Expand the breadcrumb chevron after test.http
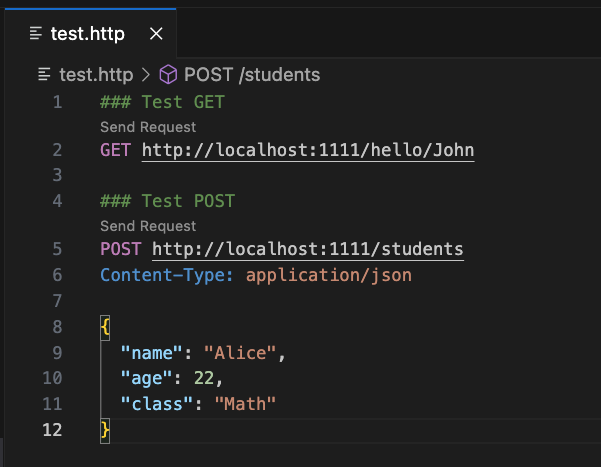601x467 pixels. [146, 74]
